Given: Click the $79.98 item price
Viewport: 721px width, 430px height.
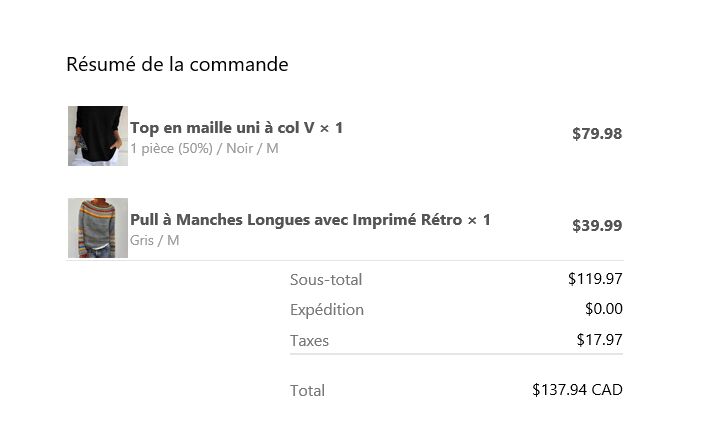Looking at the screenshot, I should (597, 133).
